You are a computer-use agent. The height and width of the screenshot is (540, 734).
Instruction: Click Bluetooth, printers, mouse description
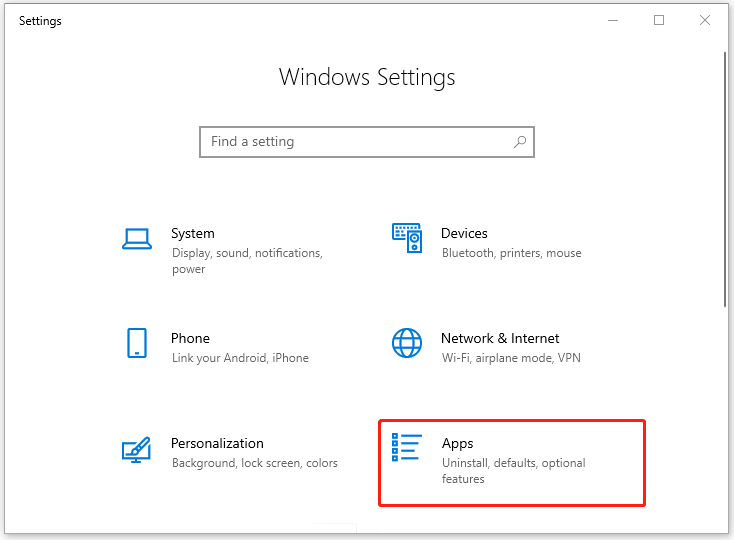(x=512, y=253)
